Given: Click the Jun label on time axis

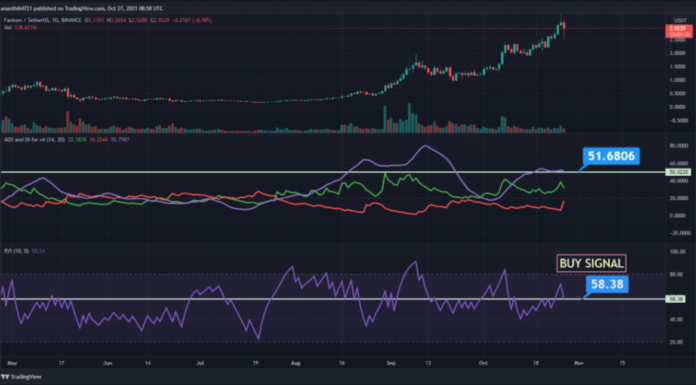Looking at the screenshot, I should pyautogui.click(x=107, y=363).
